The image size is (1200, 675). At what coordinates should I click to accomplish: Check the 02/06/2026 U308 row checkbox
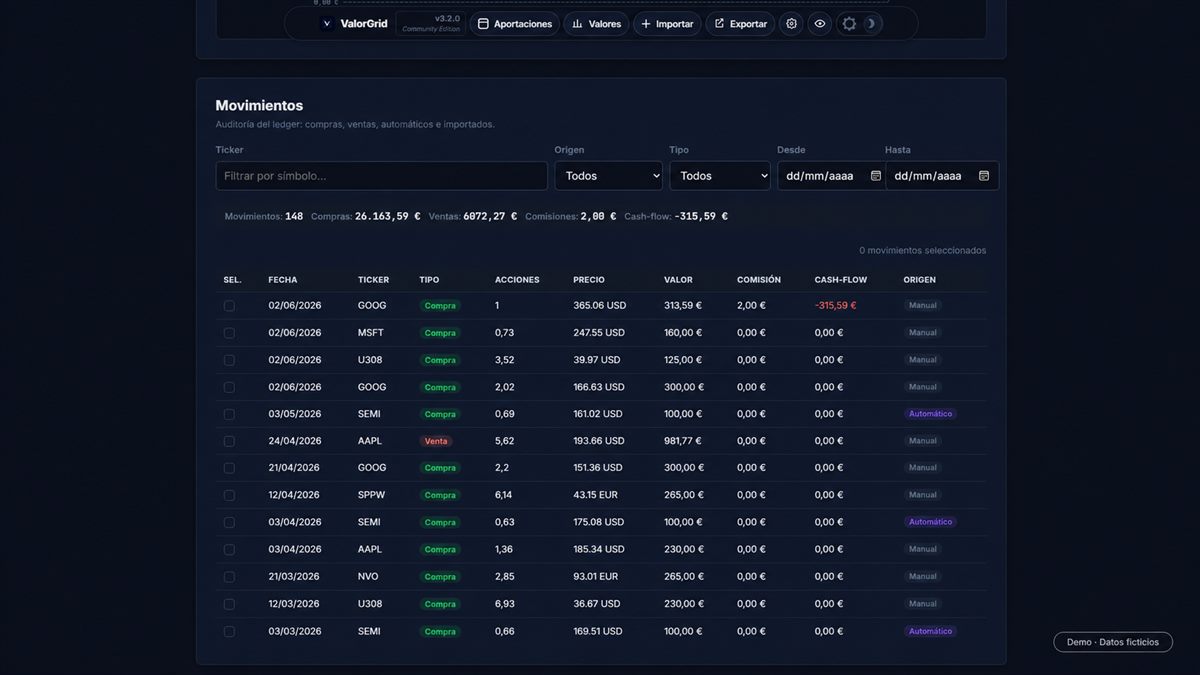coord(229,360)
